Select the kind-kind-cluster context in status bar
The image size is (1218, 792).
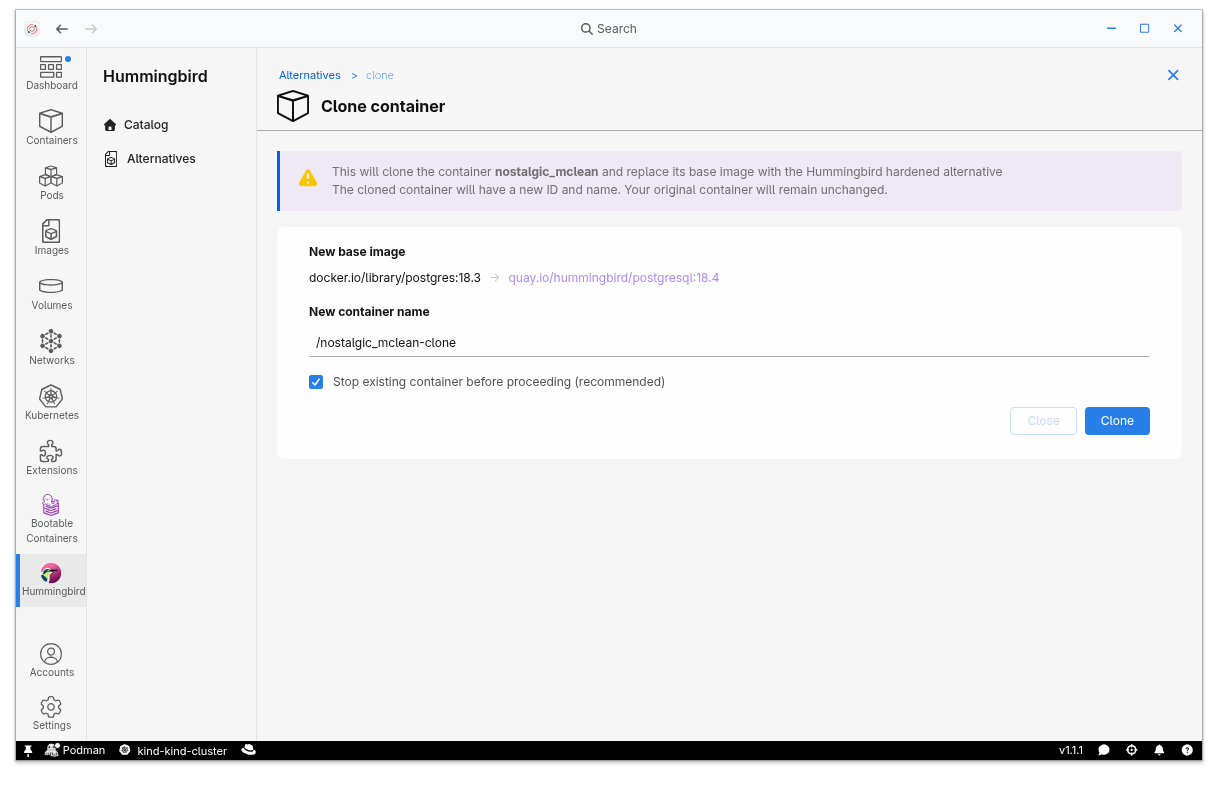coord(173,750)
